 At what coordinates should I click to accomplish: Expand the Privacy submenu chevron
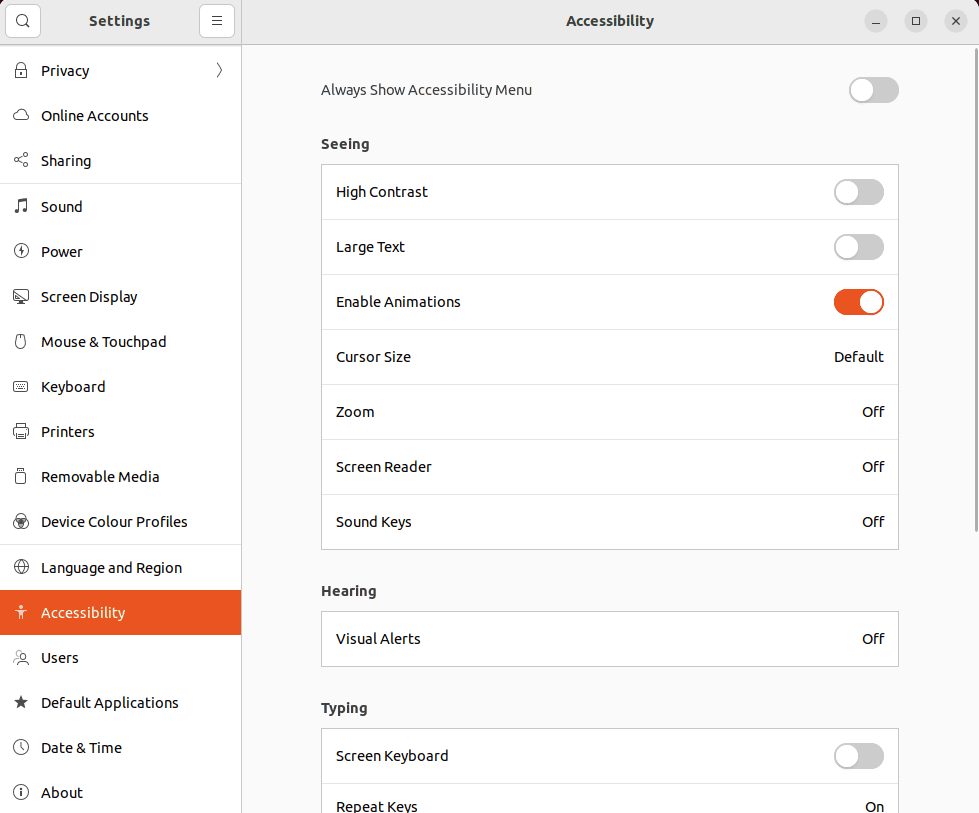[x=219, y=70]
